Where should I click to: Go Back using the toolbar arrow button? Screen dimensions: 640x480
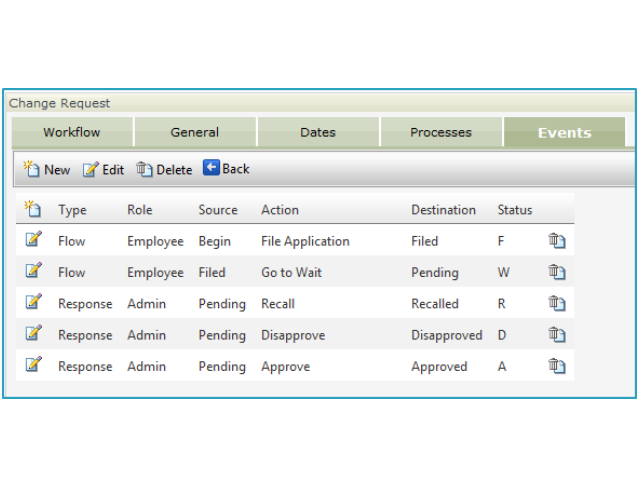point(226,168)
